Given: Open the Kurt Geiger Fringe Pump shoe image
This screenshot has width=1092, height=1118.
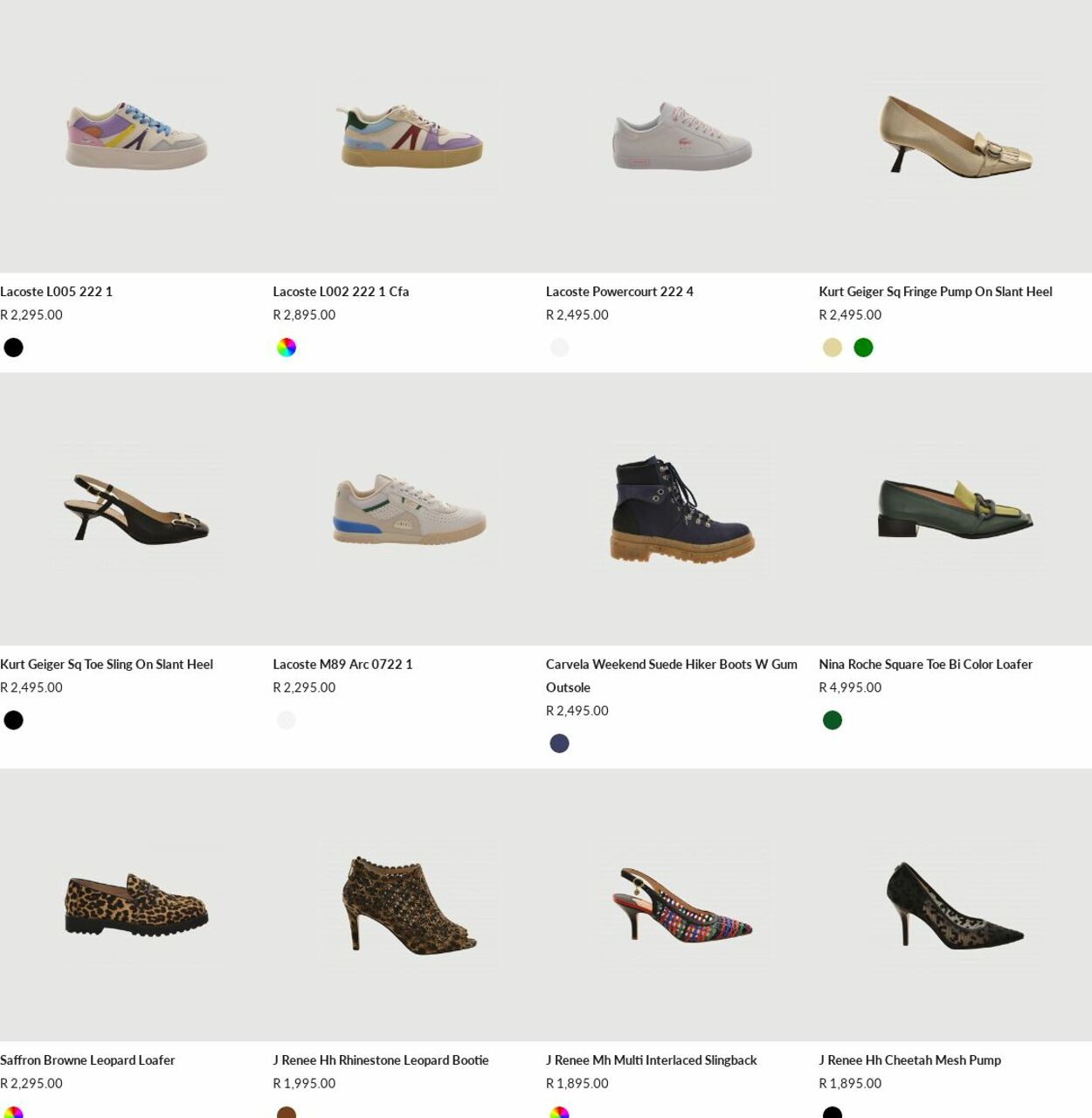Looking at the screenshot, I should 955,136.
